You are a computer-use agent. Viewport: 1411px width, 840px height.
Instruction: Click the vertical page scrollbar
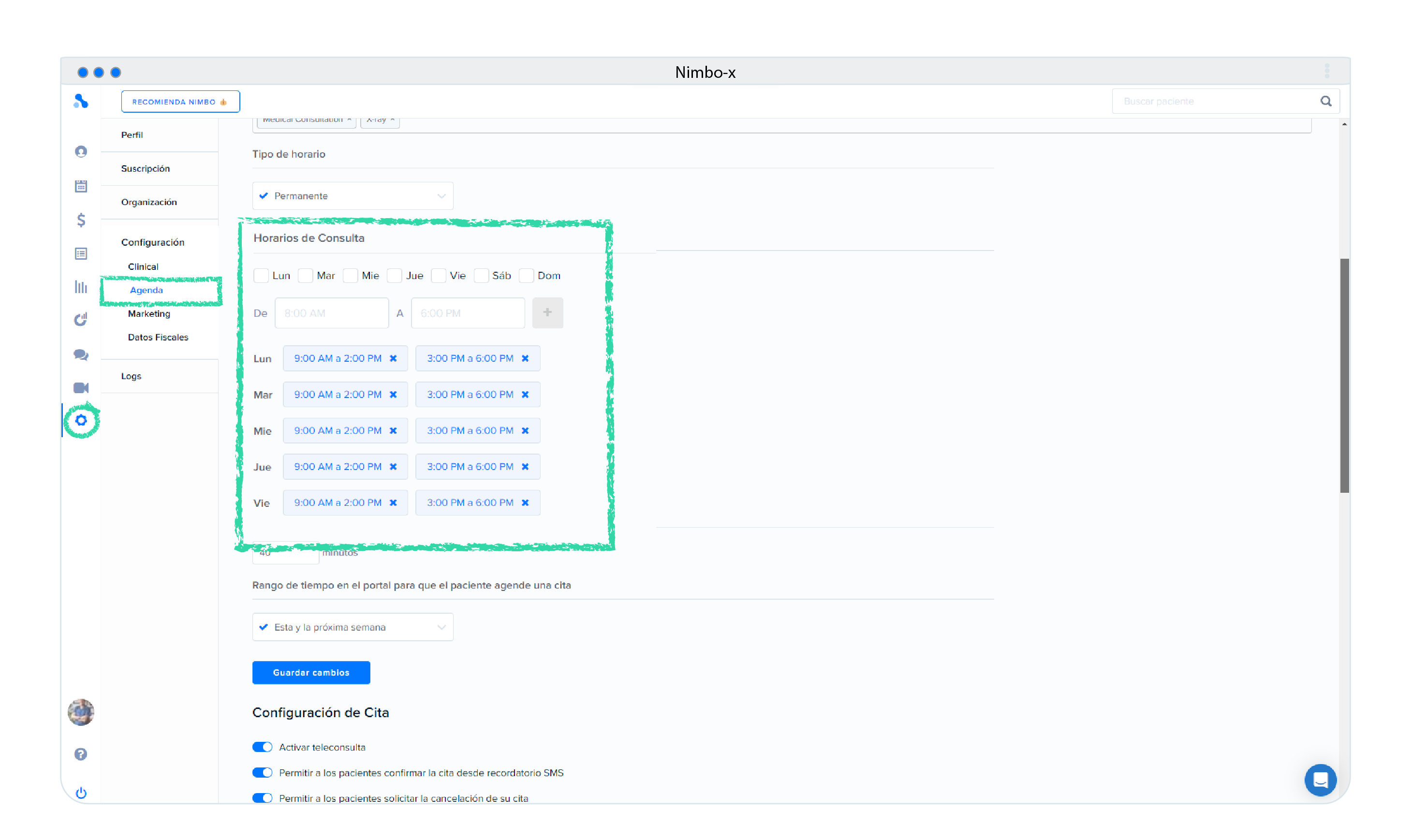coord(1344,375)
